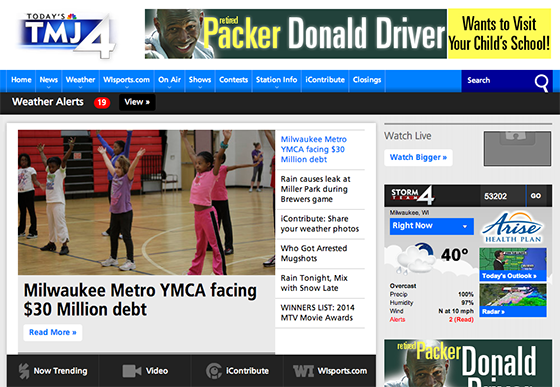Viewport: 560px width, 387px height.
Task: Open Who Got Arrested Mugshots story
Action: pyautogui.click(x=314, y=253)
